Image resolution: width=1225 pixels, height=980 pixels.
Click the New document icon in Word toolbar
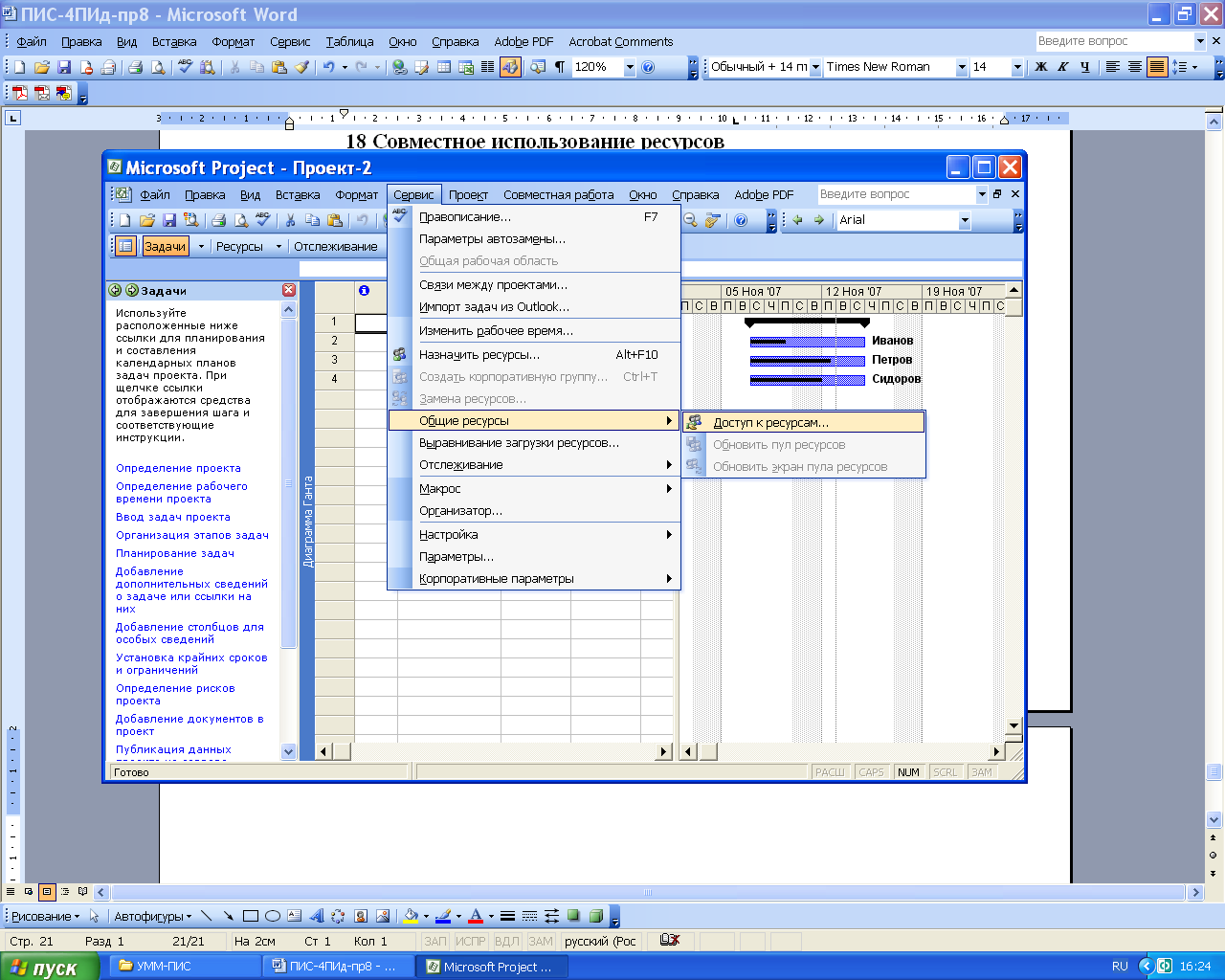[x=19, y=67]
